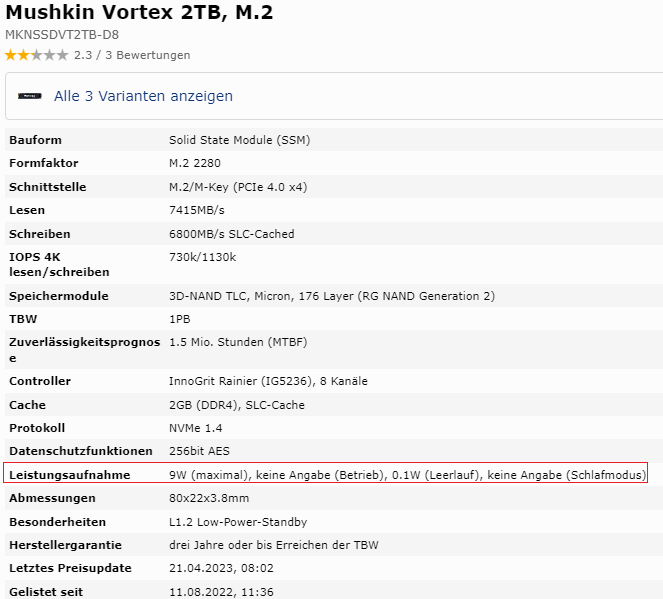Click the date '11.08.2022, 11:36'

pos(221,592)
